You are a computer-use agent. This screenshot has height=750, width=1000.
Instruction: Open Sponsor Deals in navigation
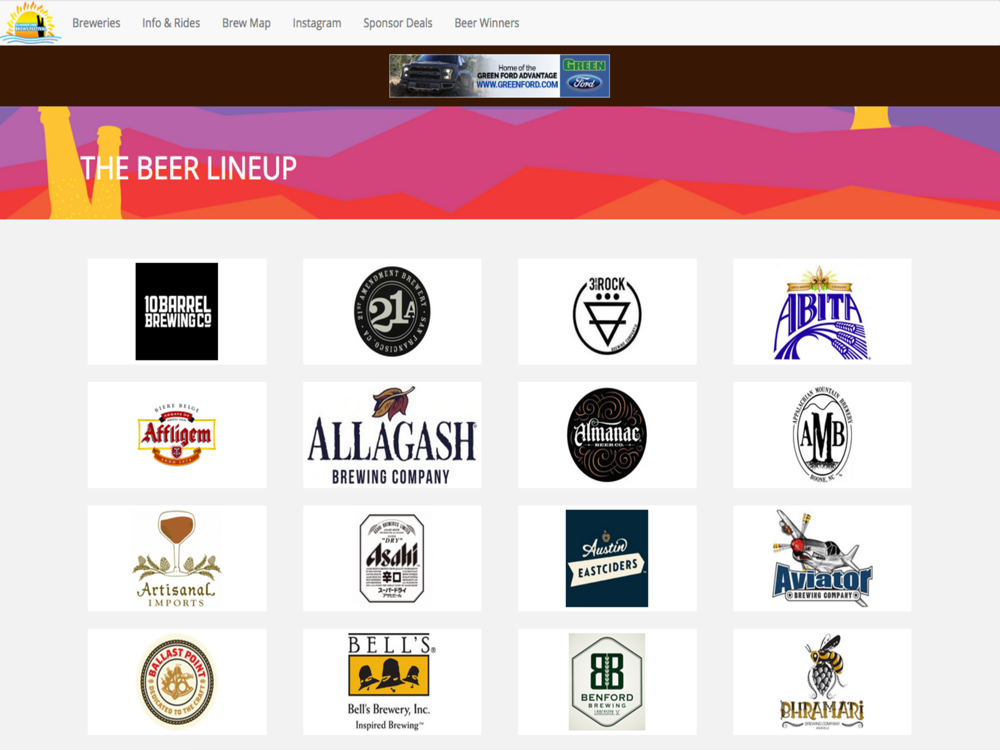tap(398, 23)
